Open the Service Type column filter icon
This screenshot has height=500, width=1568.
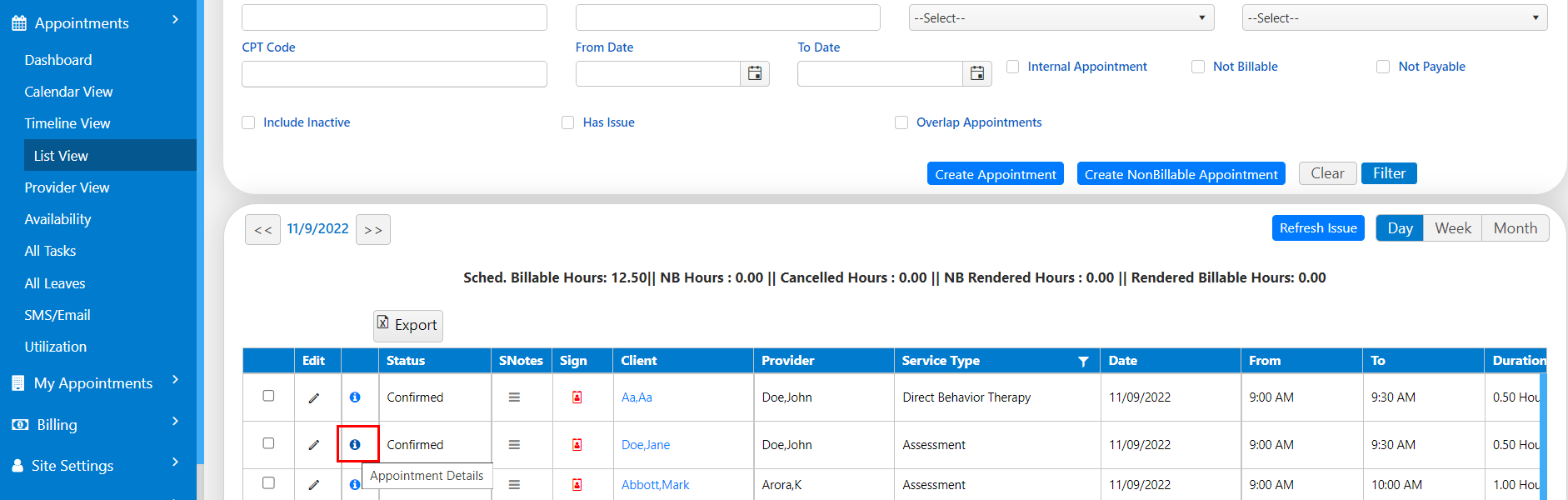pyautogui.click(x=1083, y=361)
